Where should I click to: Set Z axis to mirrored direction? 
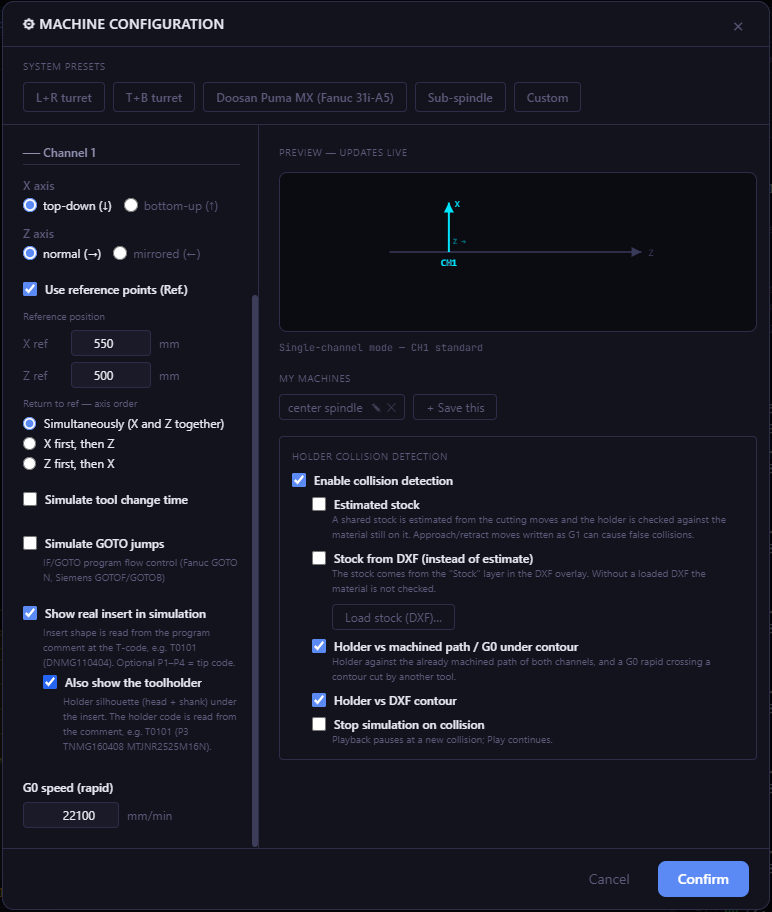point(120,254)
